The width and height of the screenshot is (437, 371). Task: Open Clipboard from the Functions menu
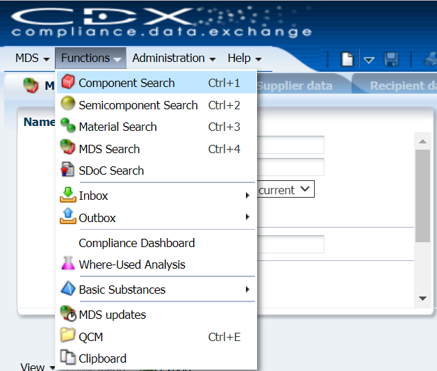(157, 358)
